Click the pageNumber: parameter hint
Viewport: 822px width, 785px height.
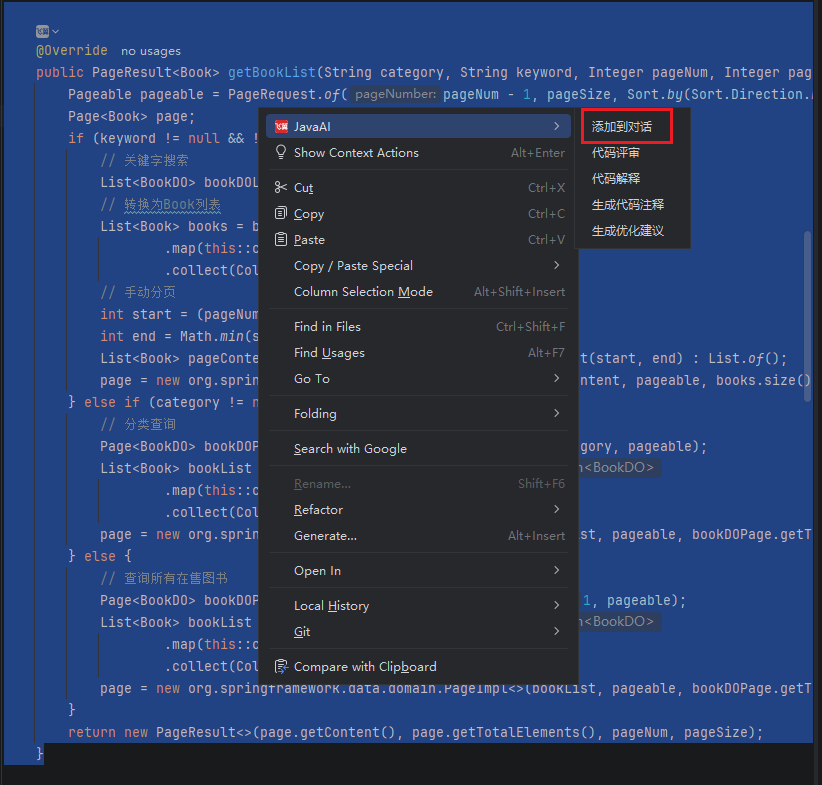[x=395, y=94]
